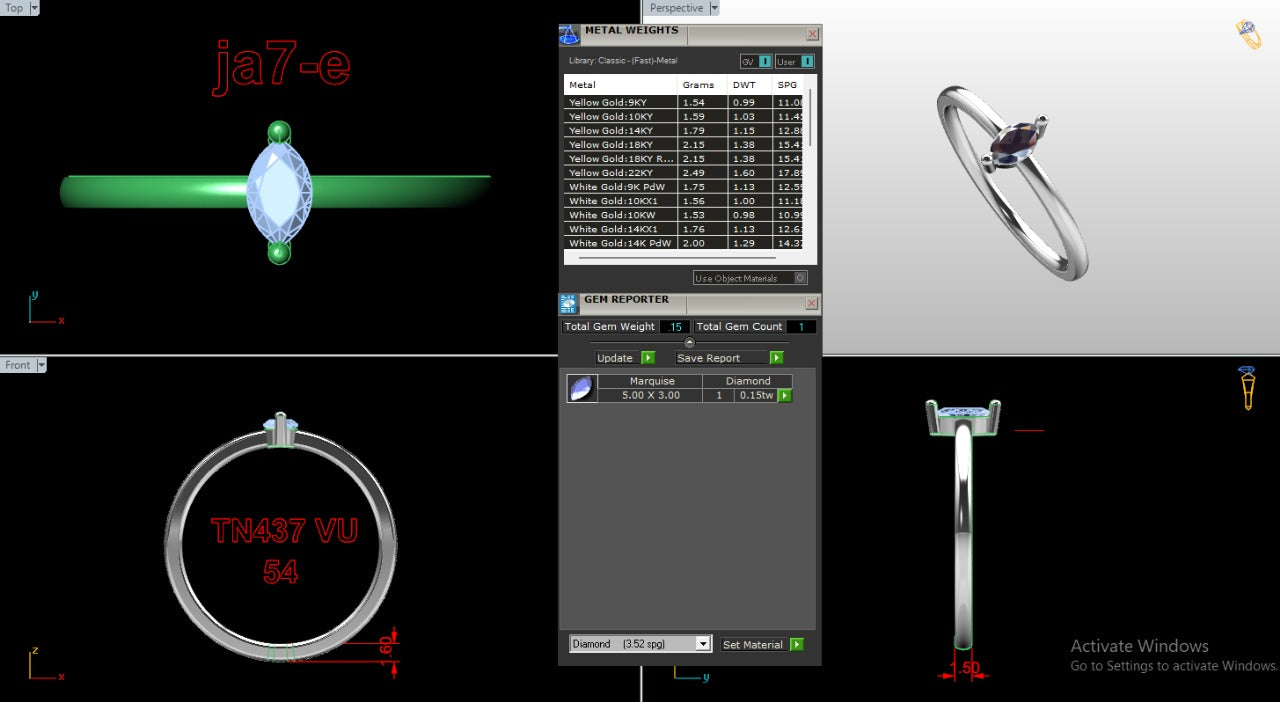Screen dimensions: 1280x702
Task: Click the ring icon in Perspective viewport corner
Action: 1248,34
